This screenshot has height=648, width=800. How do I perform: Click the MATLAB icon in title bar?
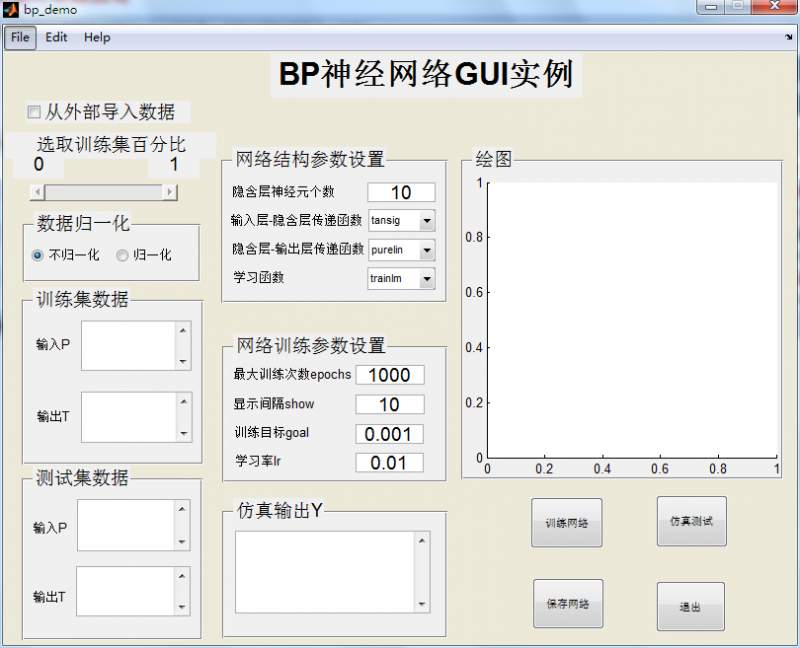click(x=11, y=10)
